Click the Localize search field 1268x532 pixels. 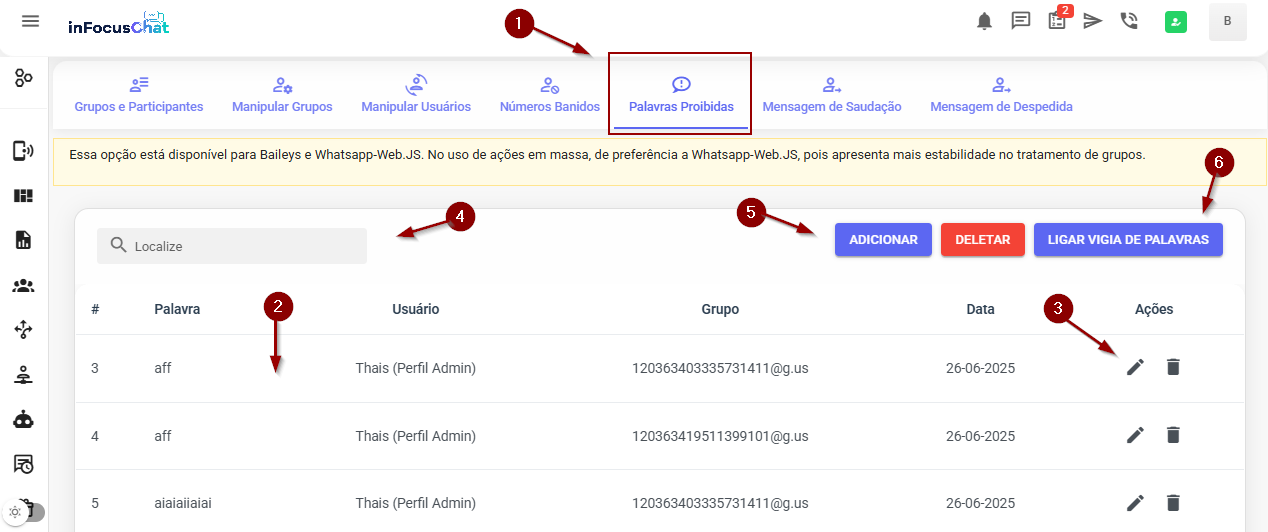232,246
